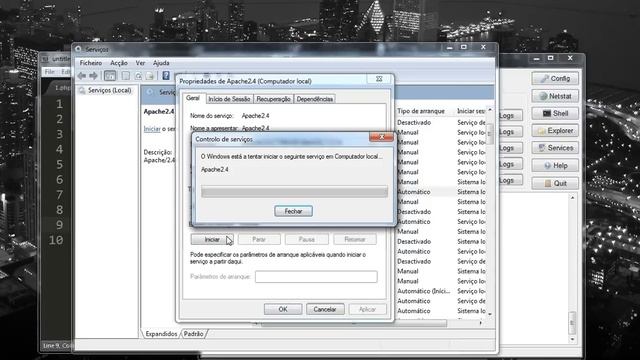The width and height of the screenshot is (640, 360).
Task: Open the Ficheiro menu
Action: 91,63
